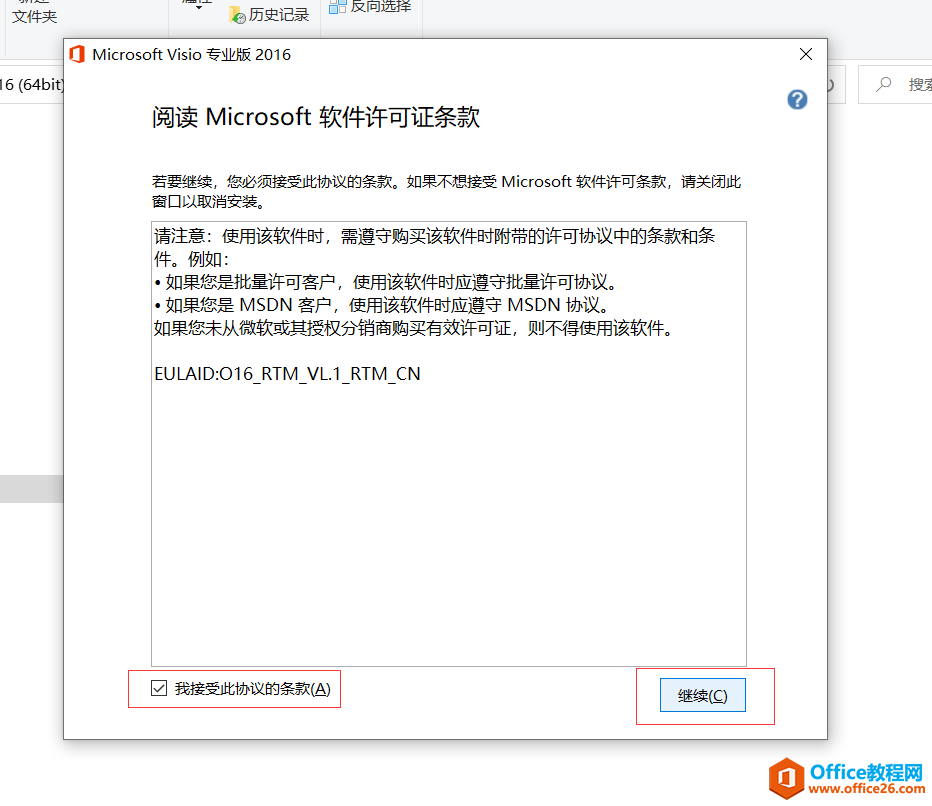Click the blue help question mark icon

point(797,99)
